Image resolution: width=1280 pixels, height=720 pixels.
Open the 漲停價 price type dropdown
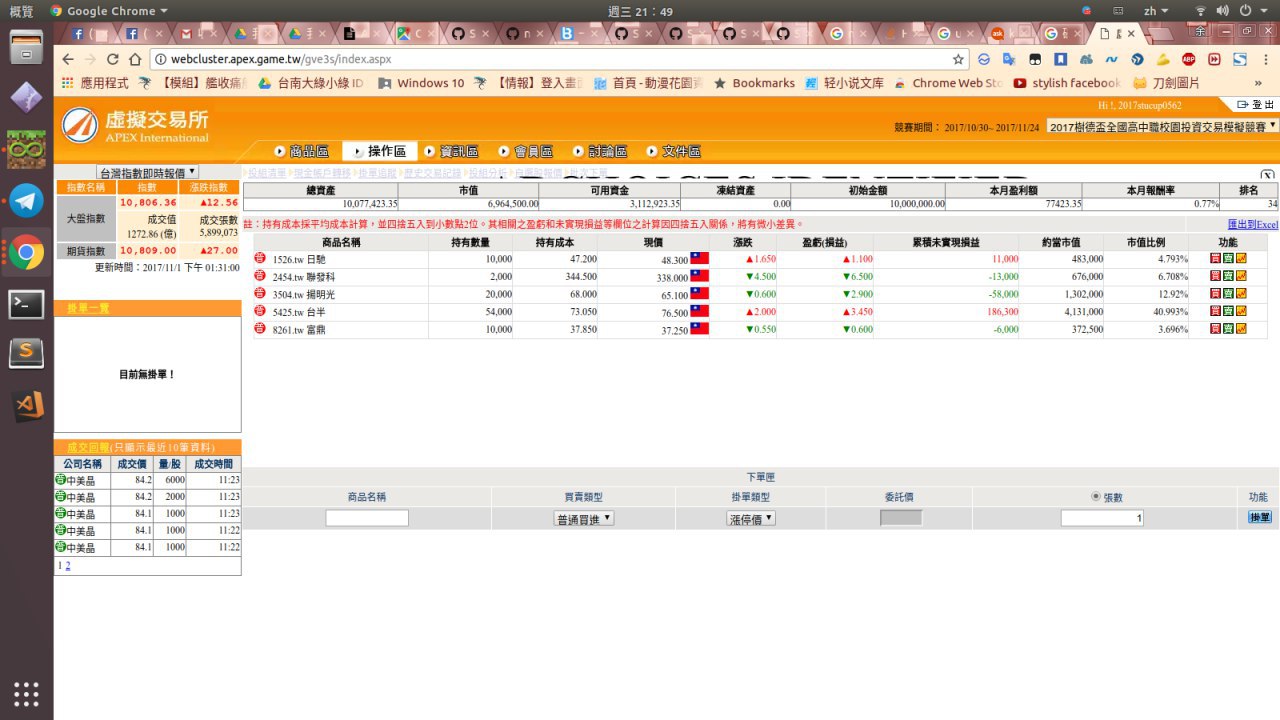750,518
